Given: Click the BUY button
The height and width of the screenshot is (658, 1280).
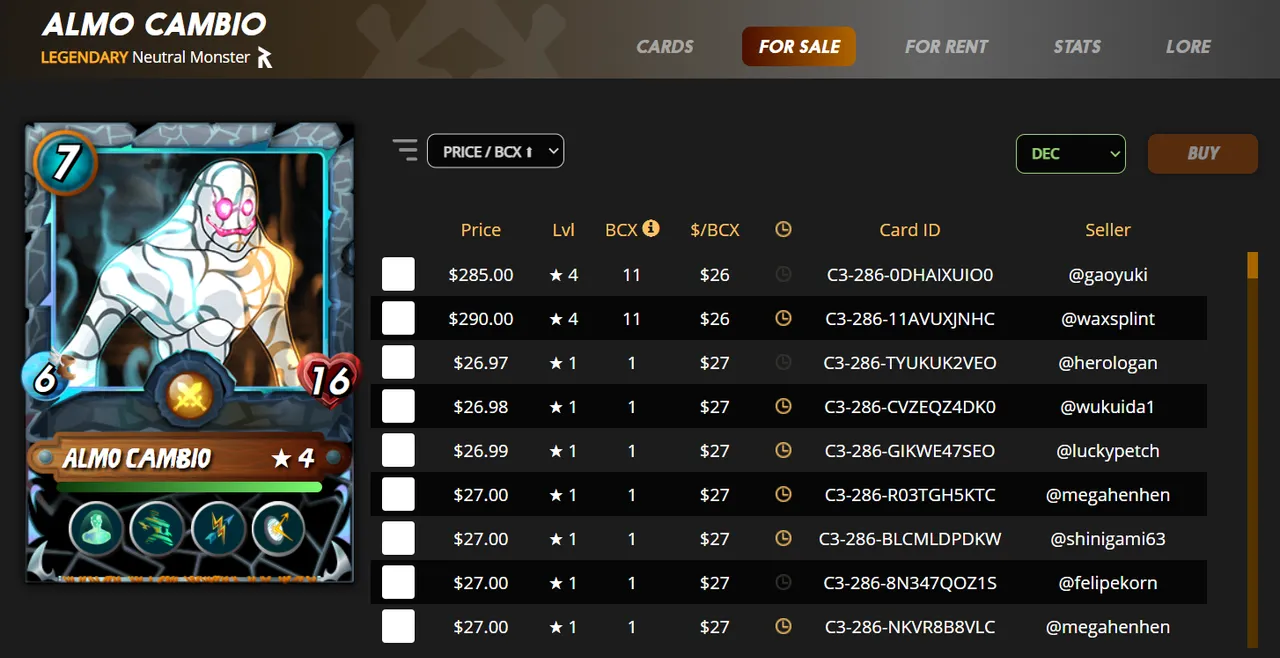Looking at the screenshot, I should click(1203, 153).
